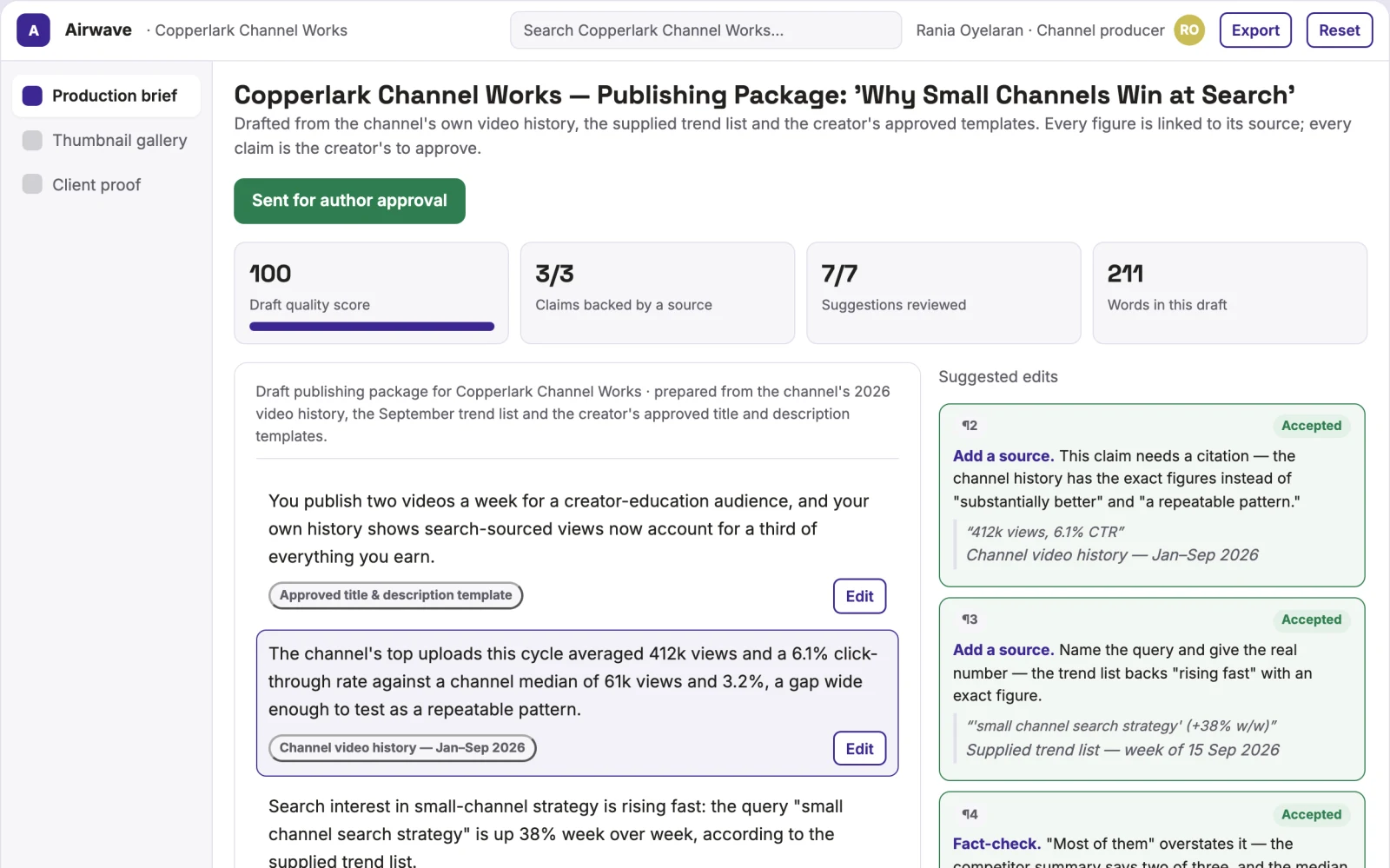Open the Channel video history — Jan–Sep 2026 chip
This screenshot has width=1390, height=868.
[402, 748]
